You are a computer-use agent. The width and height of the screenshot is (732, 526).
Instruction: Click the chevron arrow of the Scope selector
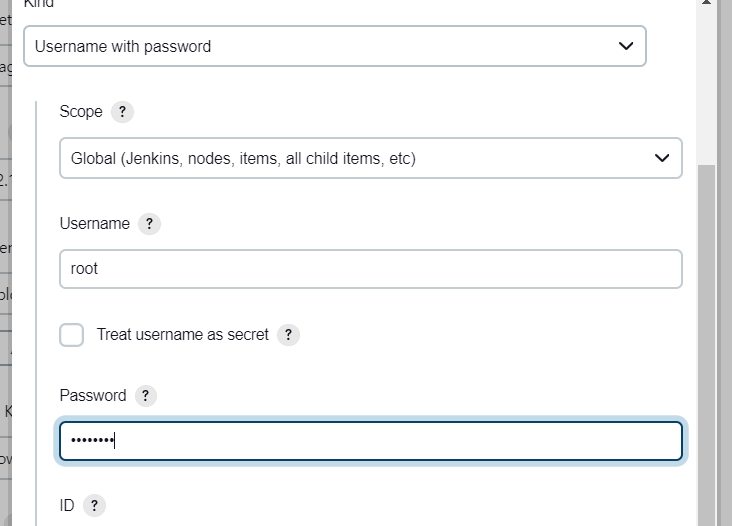click(662, 158)
